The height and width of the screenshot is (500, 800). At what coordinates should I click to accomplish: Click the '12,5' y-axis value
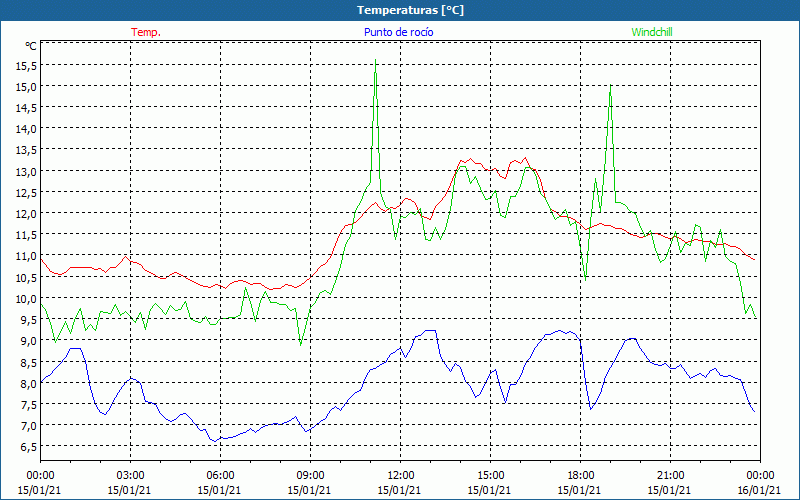[x=26, y=193]
